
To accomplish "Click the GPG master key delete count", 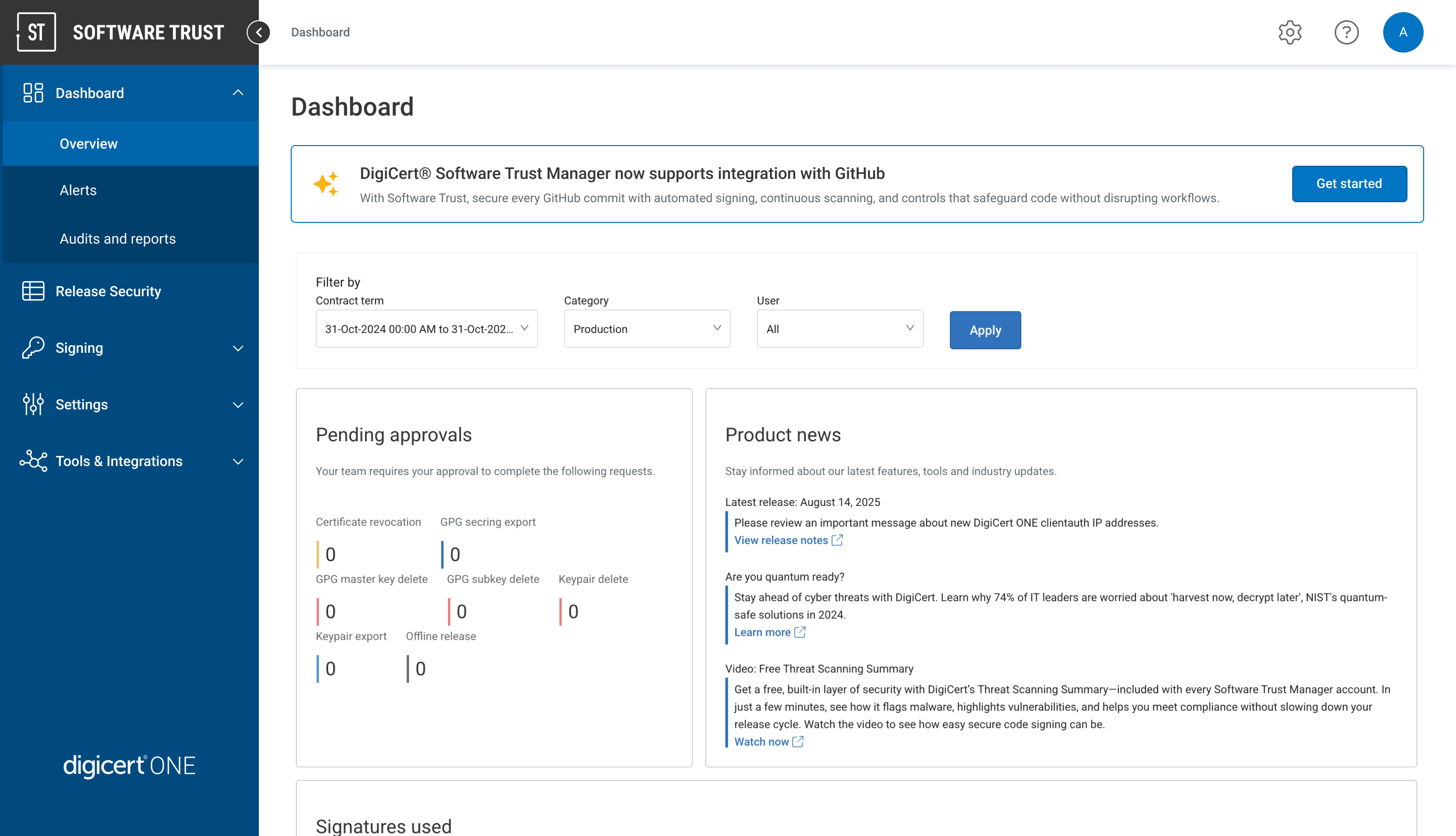I will (330, 612).
